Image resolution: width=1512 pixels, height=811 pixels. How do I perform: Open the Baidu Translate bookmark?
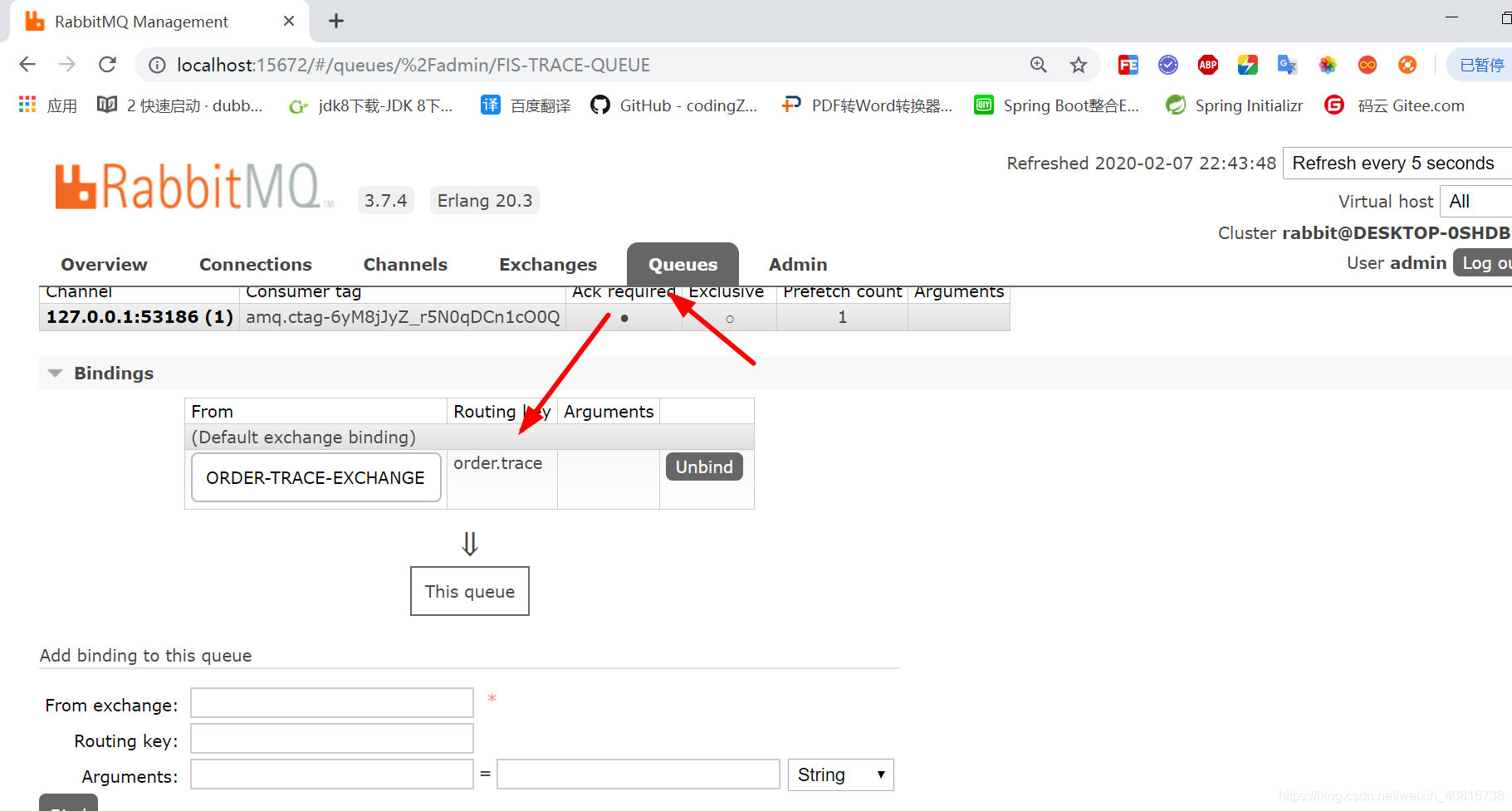pyautogui.click(x=526, y=105)
